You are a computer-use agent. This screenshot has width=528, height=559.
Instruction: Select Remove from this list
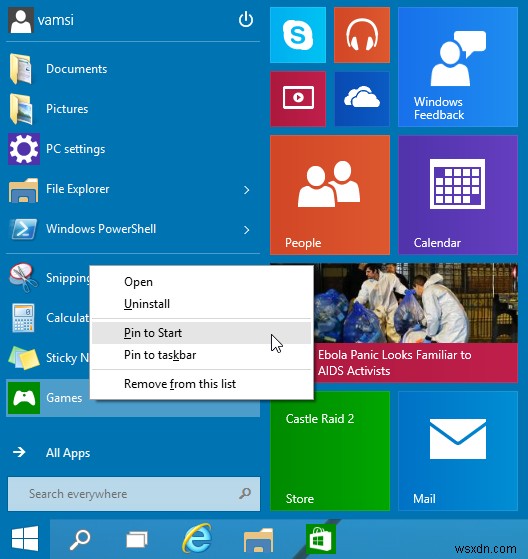point(202,384)
